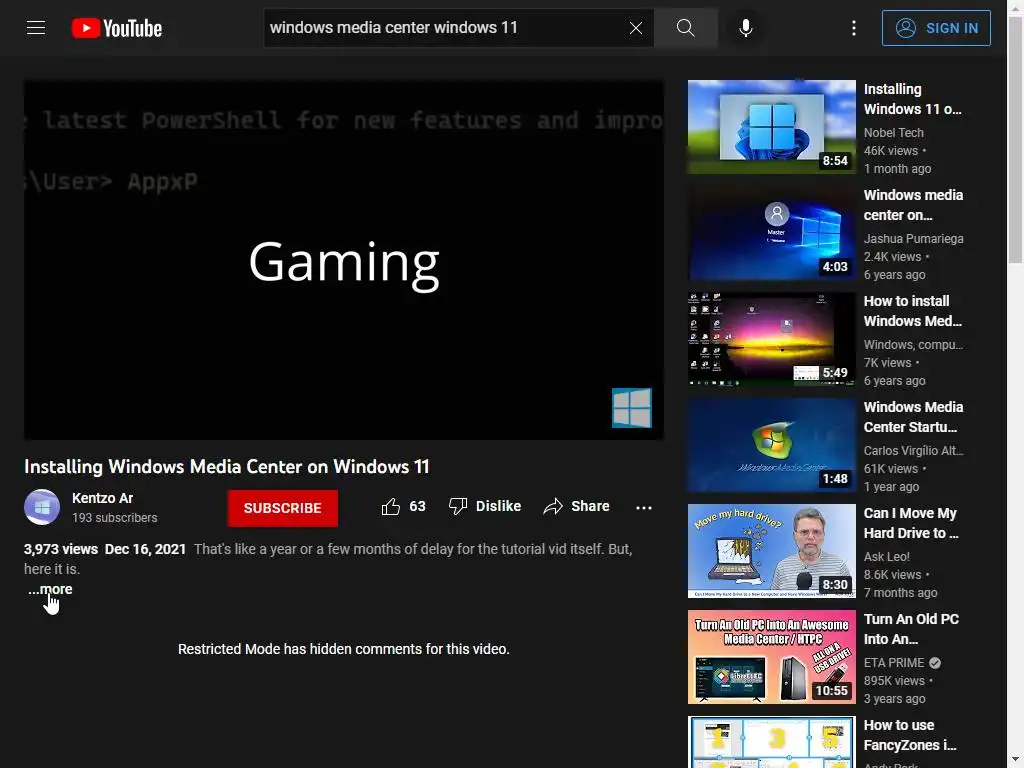Click the SIGN IN button

point(936,28)
